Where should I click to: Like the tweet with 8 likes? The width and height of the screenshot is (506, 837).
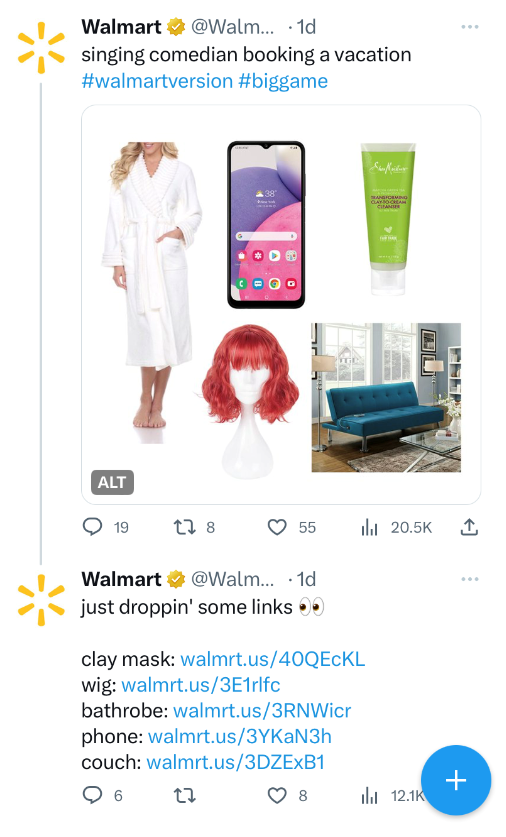point(277,796)
